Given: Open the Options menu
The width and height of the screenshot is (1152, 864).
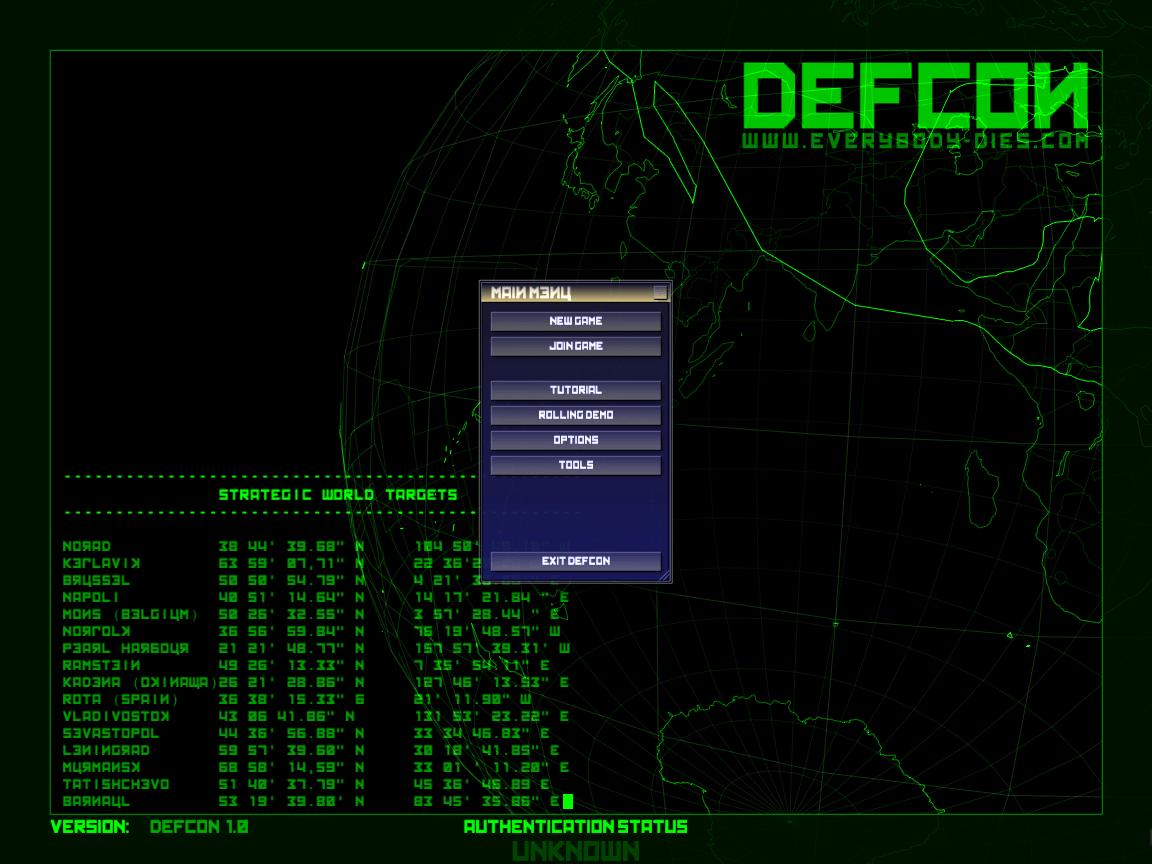Looking at the screenshot, I should pyautogui.click(x=575, y=440).
